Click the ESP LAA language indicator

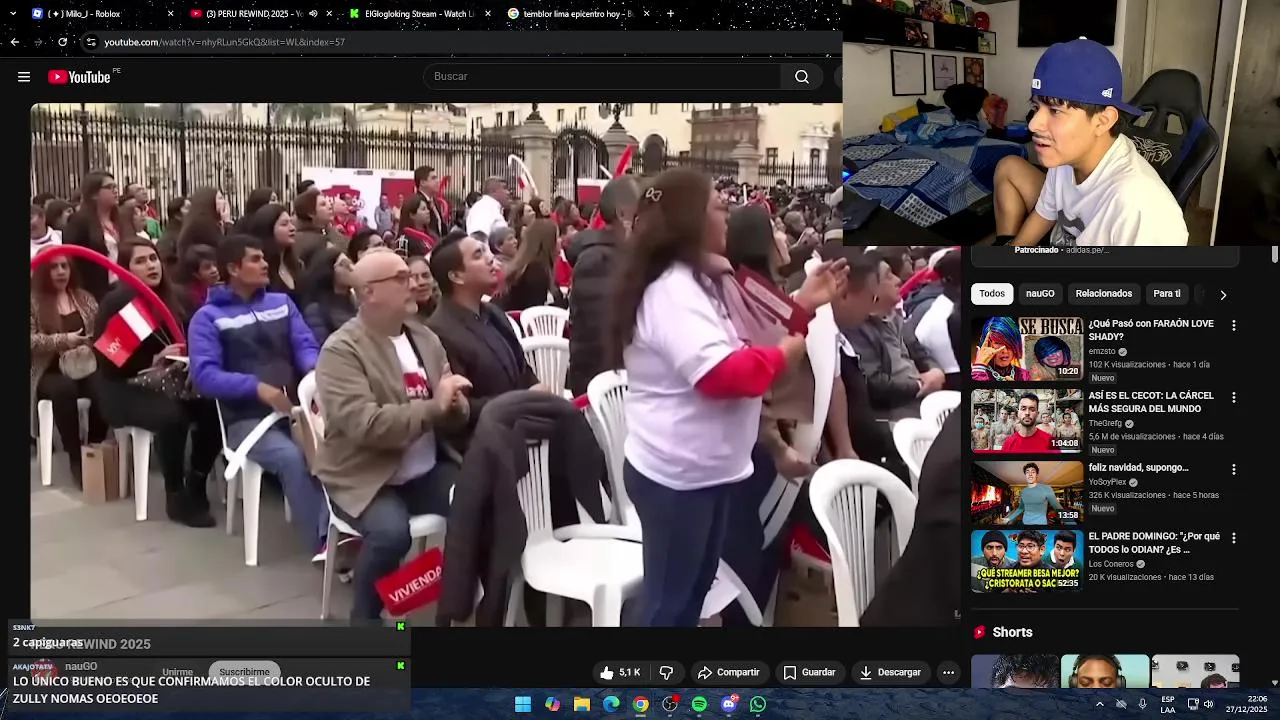[1168, 704]
